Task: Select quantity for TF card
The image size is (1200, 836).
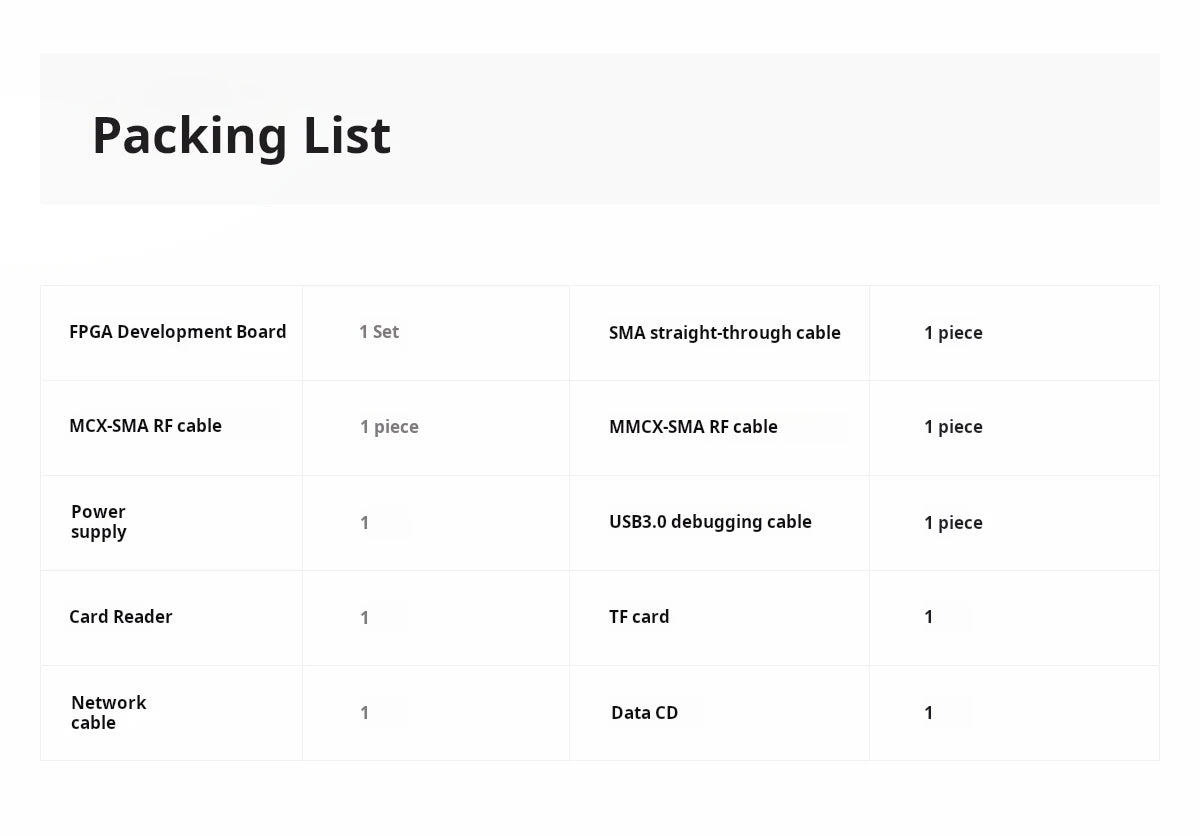Action: 929,618
